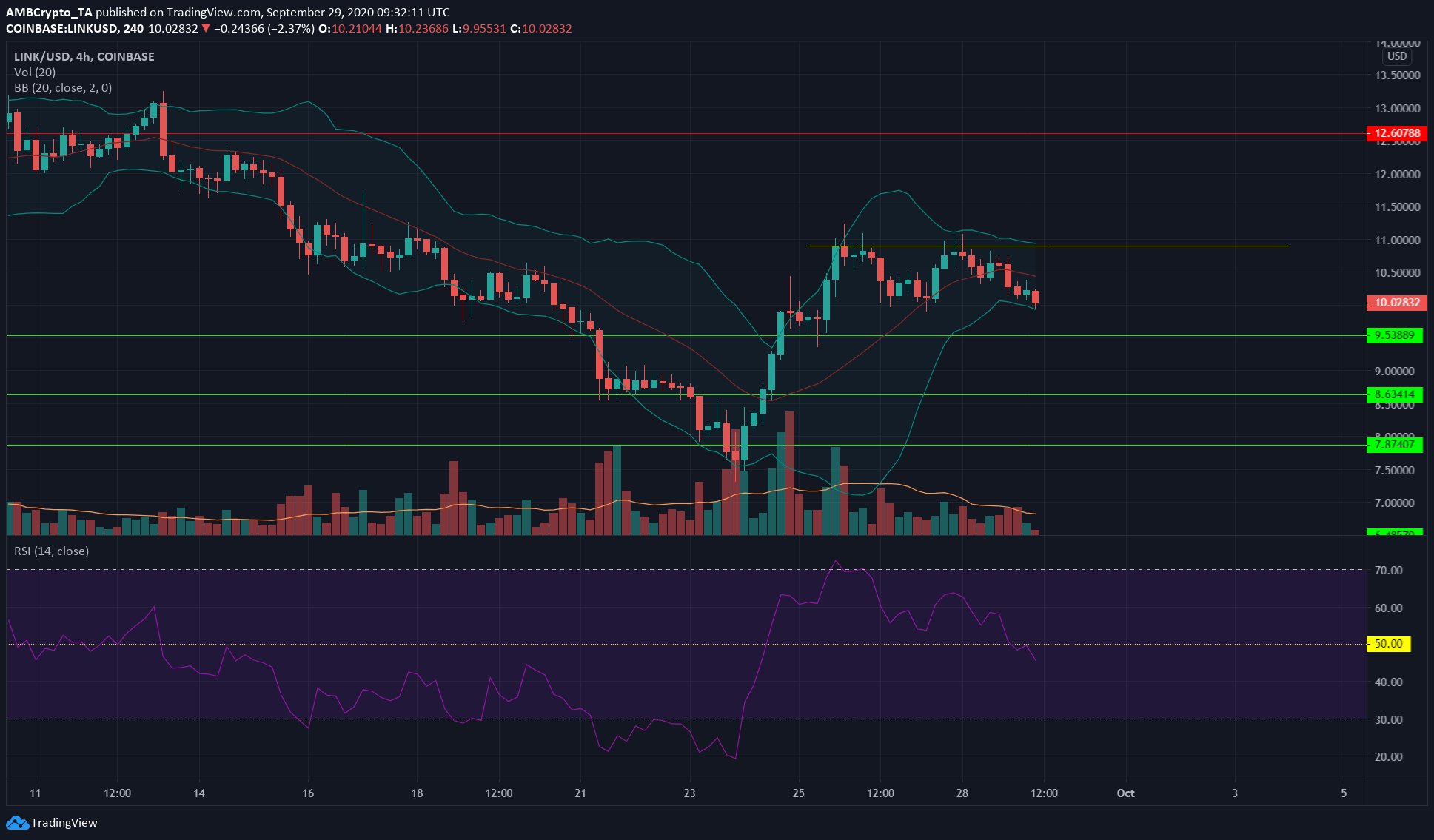Viewport: 1434px width, 840px height.
Task: Click the 21 date on time axis
Action: 580,793
